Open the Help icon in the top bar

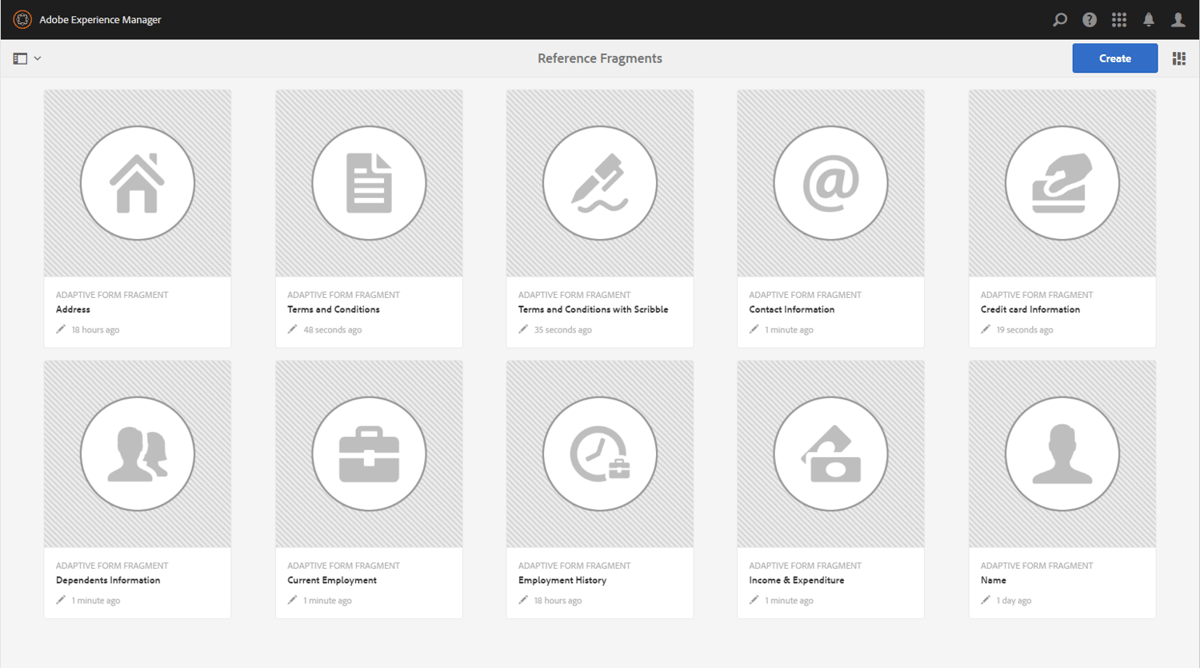[x=1089, y=19]
